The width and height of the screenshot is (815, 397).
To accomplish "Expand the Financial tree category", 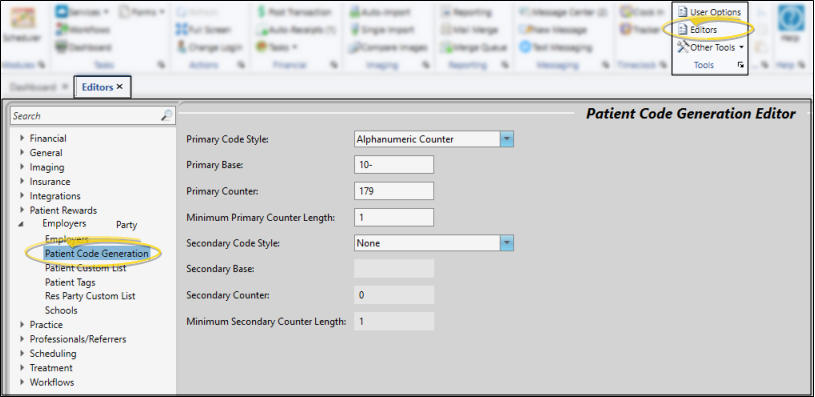I will pos(22,138).
